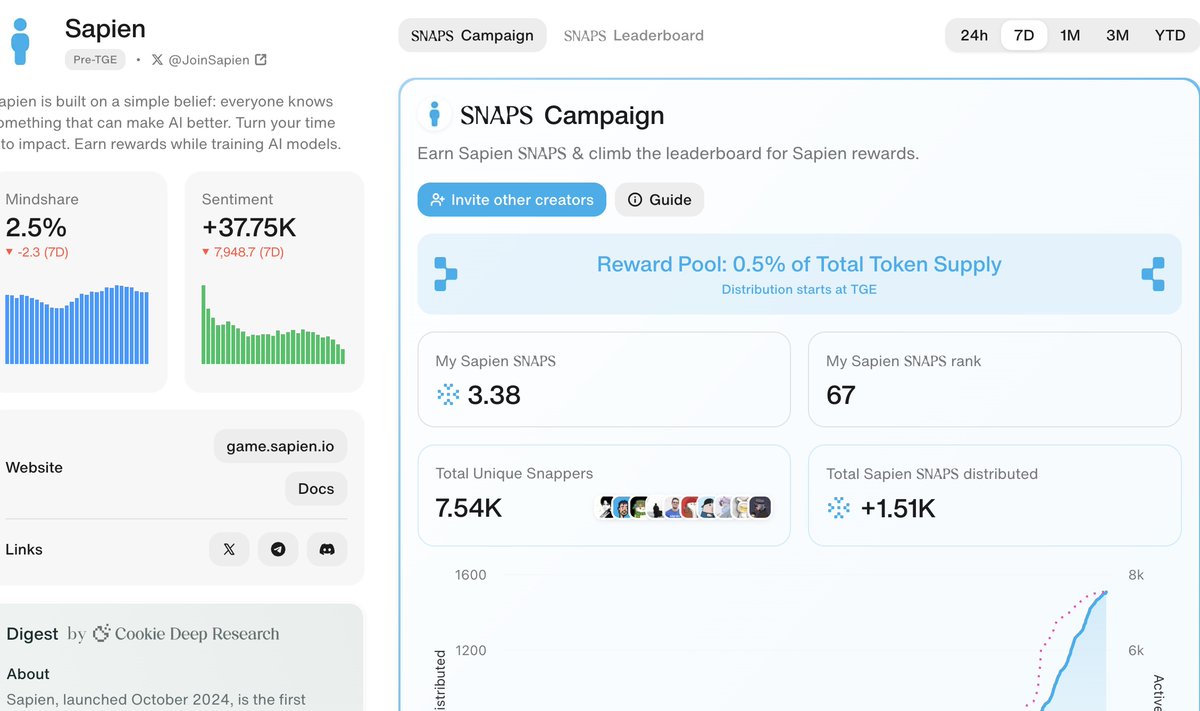The width and height of the screenshot is (1200, 711).
Task: Click the icon right of the Reward Pool banner
Action: pos(1153,274)
